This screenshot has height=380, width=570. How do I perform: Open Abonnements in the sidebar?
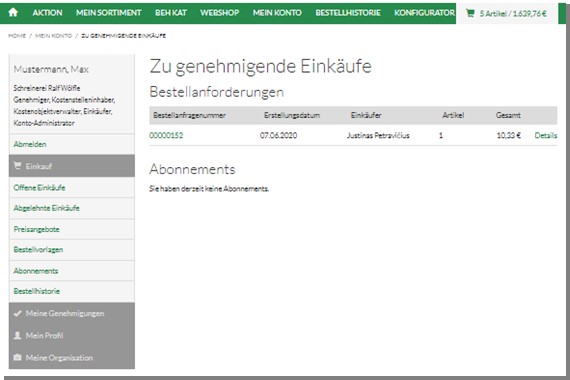click(36, 271)
